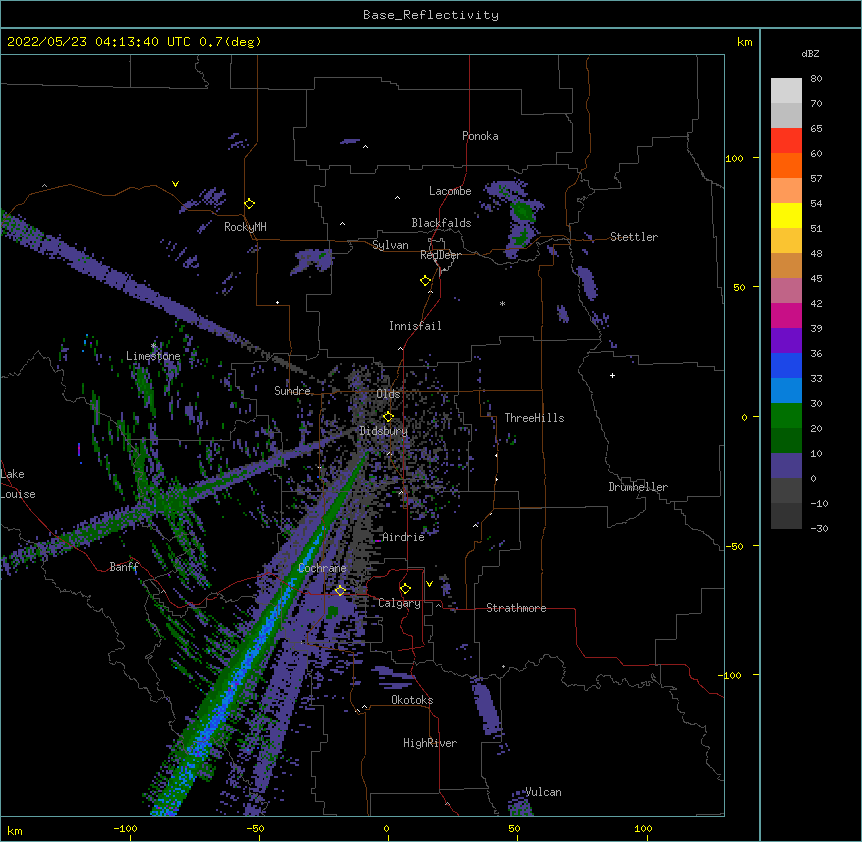Image resolution: width=862 pixels, height=842 pixels.
Task: Click the yellow V marker northwest of RockyMH
Action: pyautogui.click(x=175, y=184)
